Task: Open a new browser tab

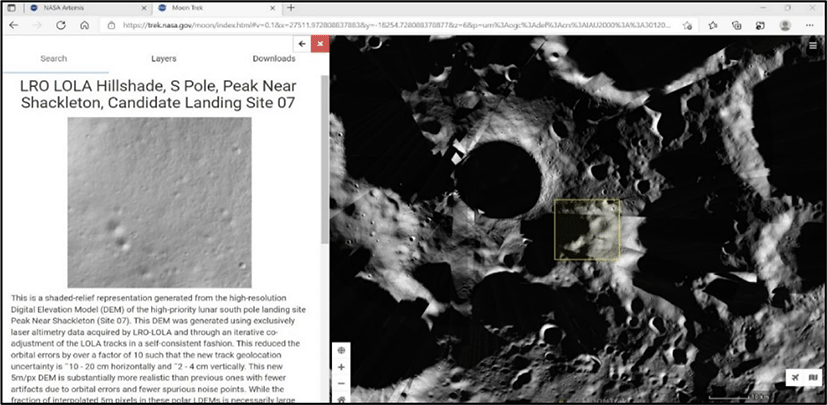Action: pos(291,8)
